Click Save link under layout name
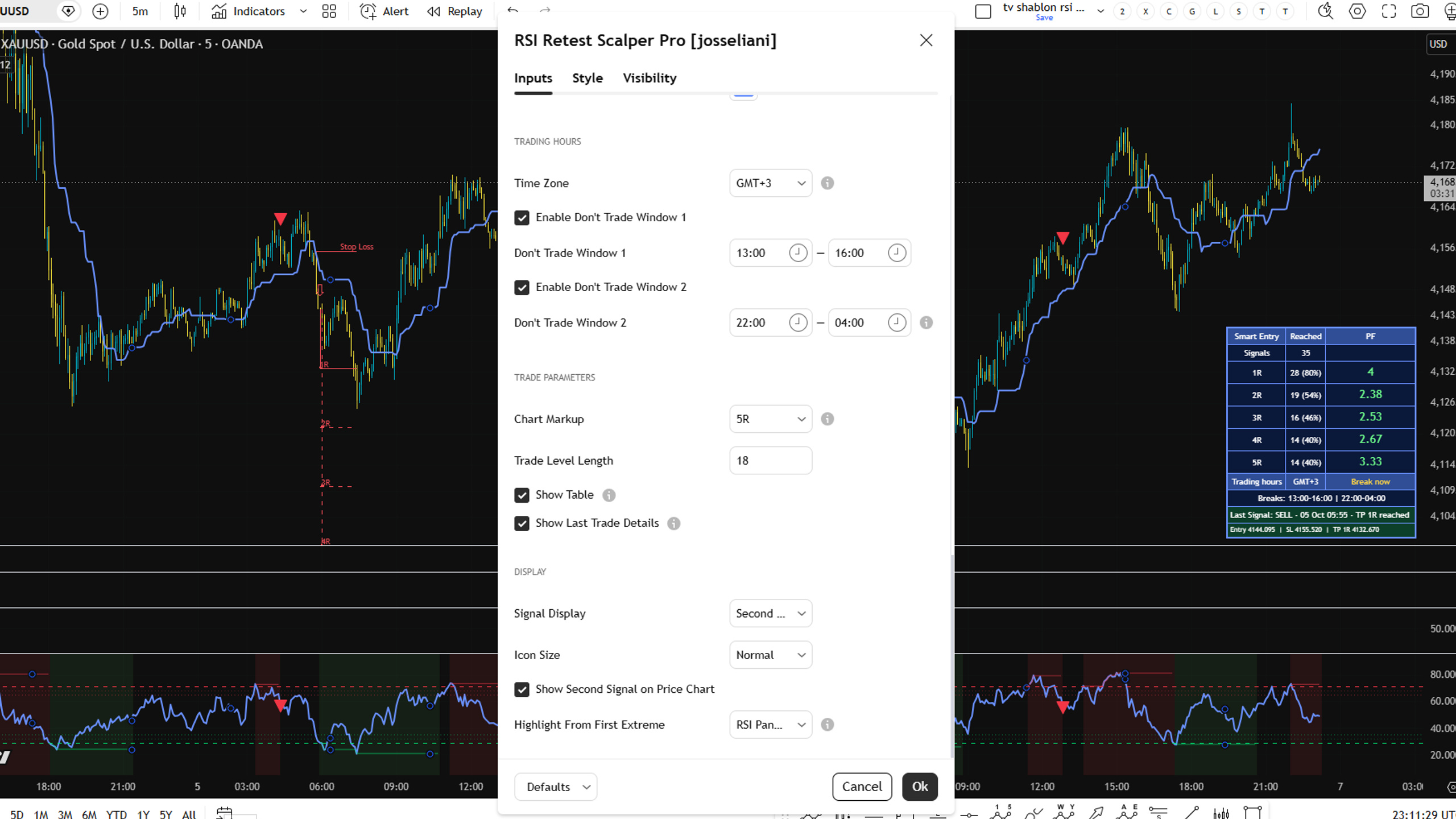Image resolution: width=1456 pixels, height=819 pixels. pos(1044,18)
